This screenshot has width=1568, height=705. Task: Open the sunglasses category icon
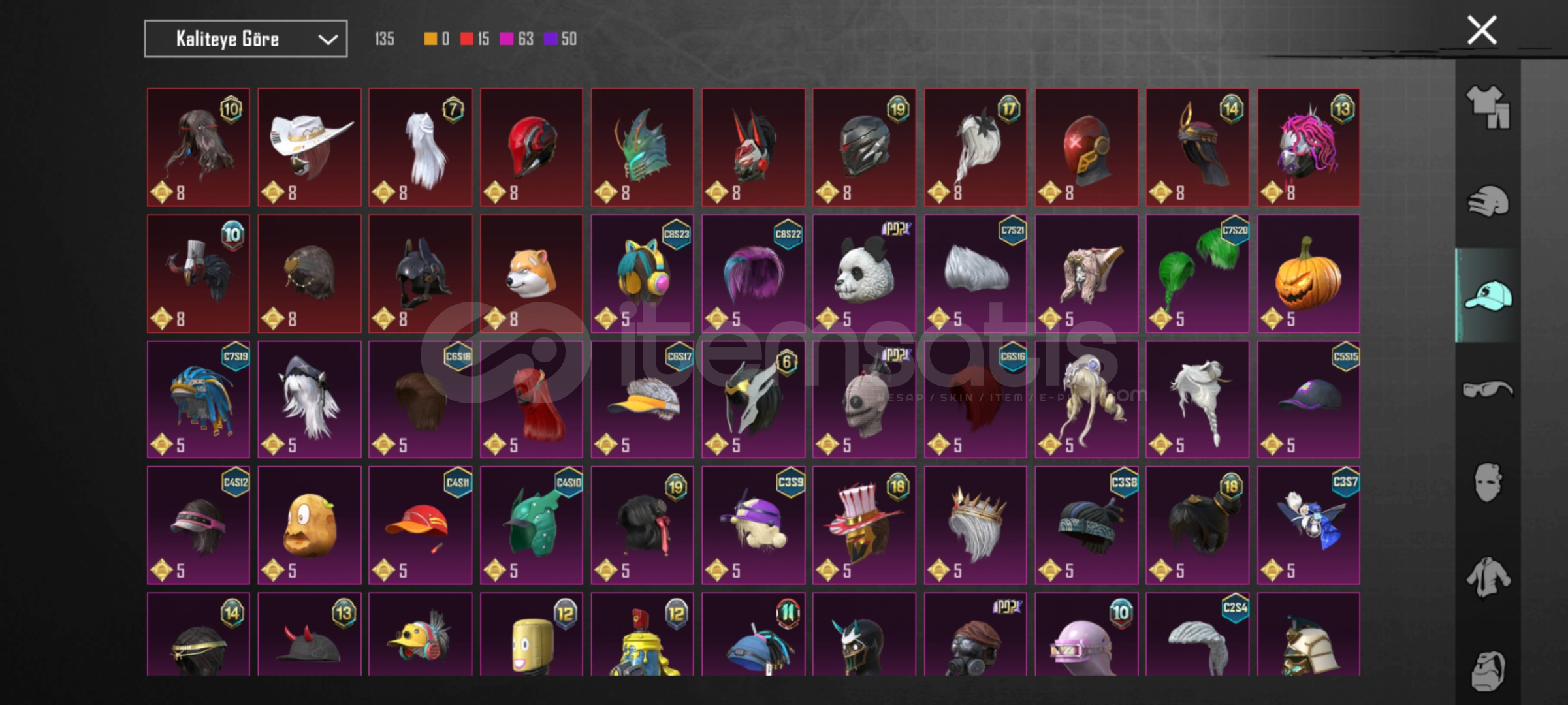pyautogui.click(x=1488, y=390)
